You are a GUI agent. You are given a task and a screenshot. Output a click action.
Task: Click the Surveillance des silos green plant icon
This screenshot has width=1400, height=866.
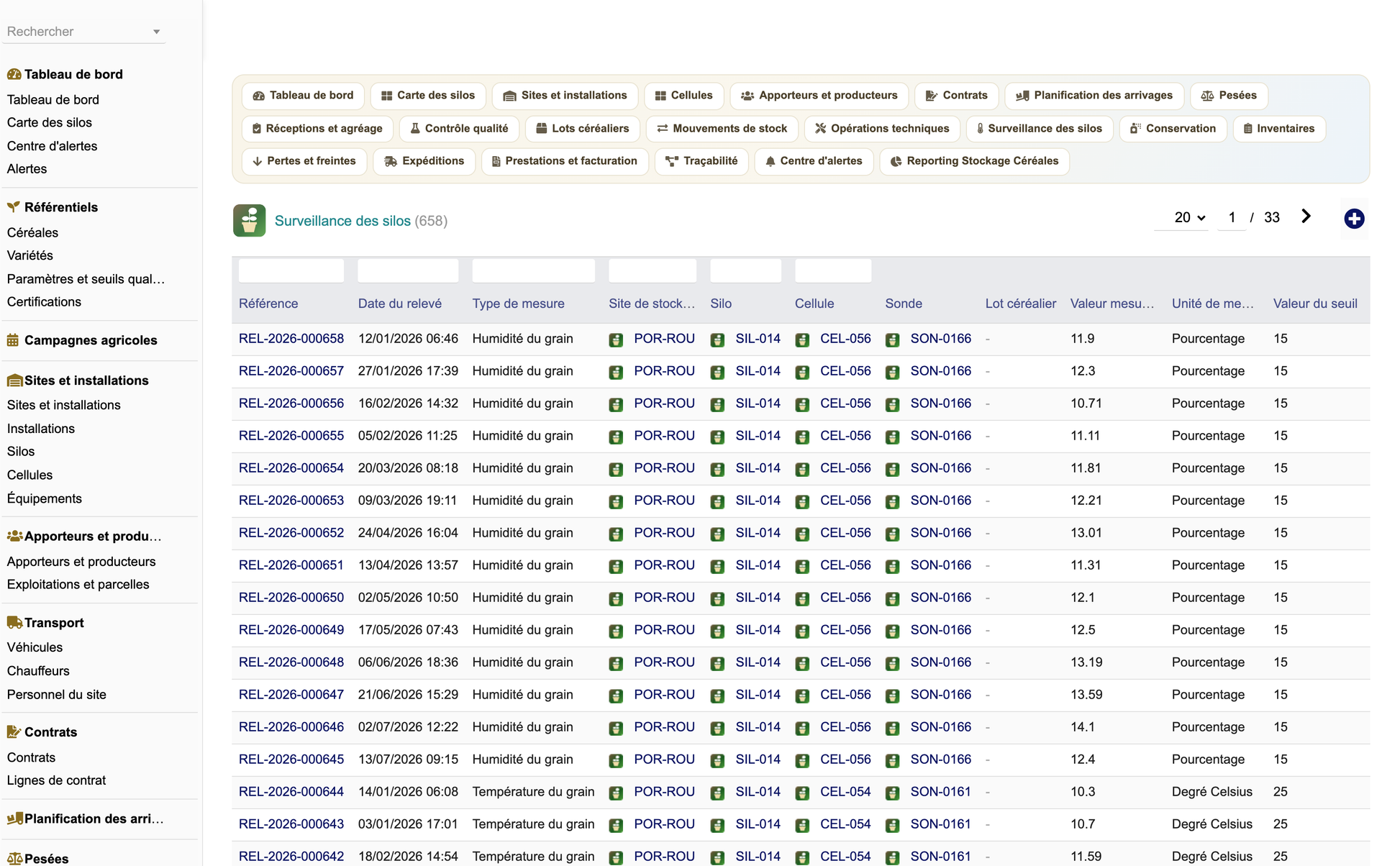[x=249, y=221]
